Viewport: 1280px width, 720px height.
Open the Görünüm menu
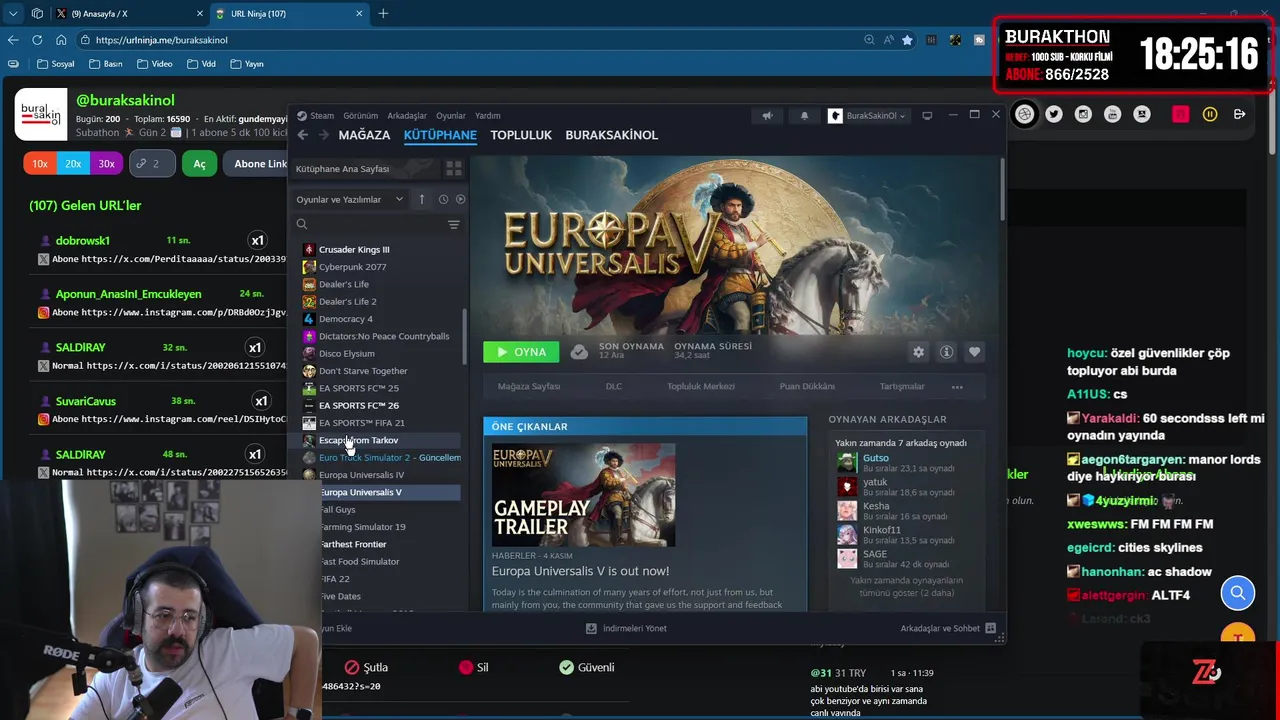[x=361, y=116]
